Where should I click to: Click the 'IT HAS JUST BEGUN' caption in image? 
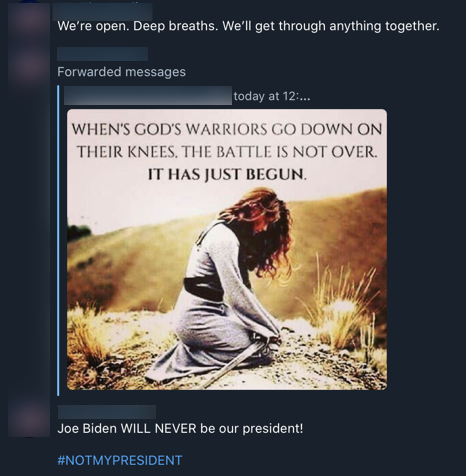[x=227, y=174]
